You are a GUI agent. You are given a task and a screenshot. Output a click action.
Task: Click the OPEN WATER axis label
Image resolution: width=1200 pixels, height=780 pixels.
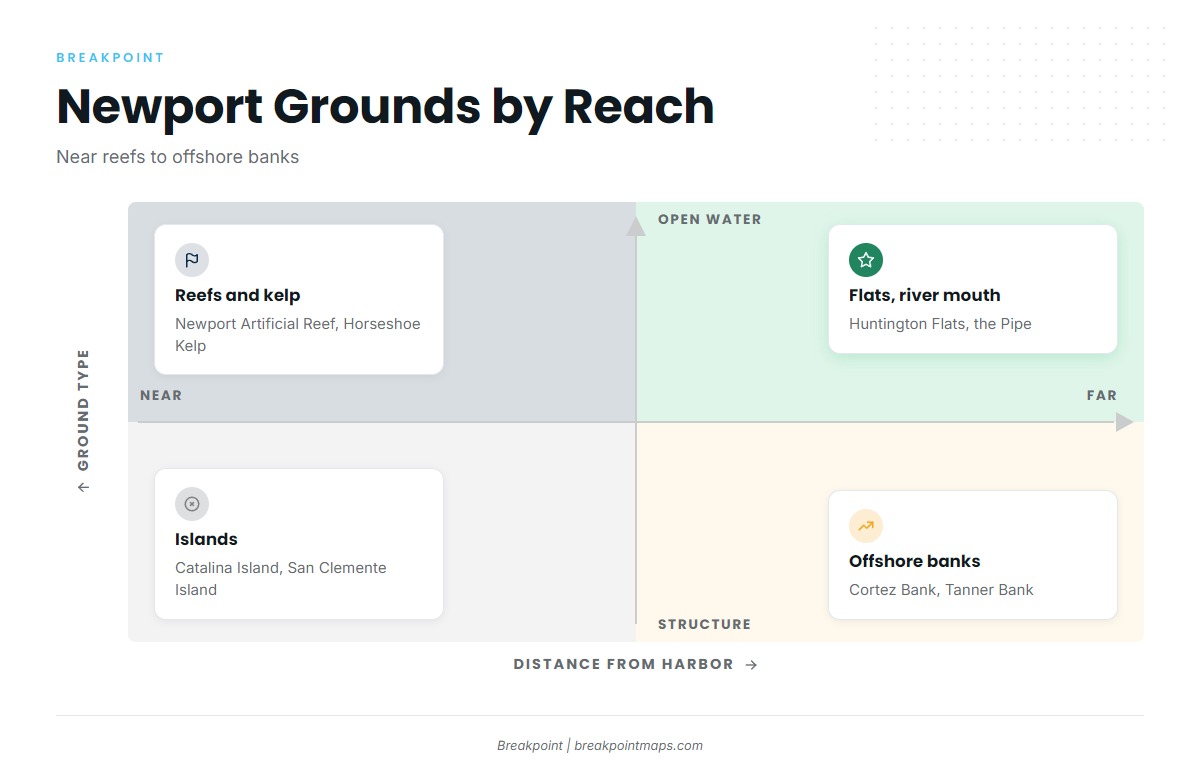point(710,220)
